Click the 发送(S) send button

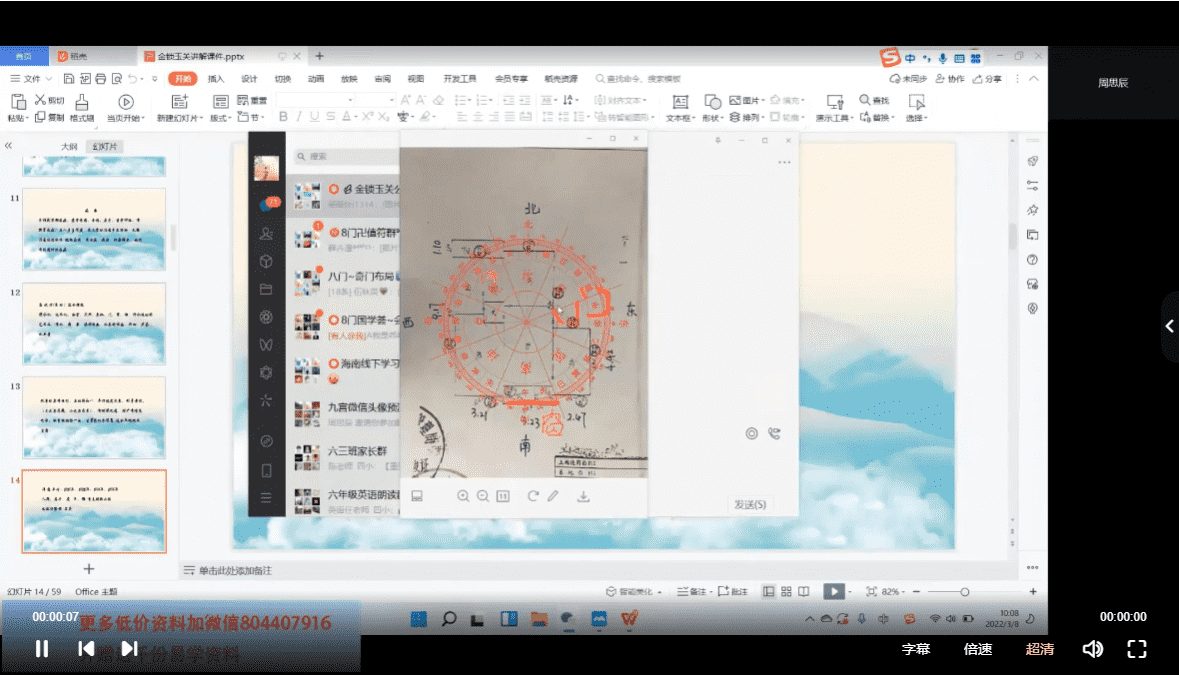tap(750, 505)
